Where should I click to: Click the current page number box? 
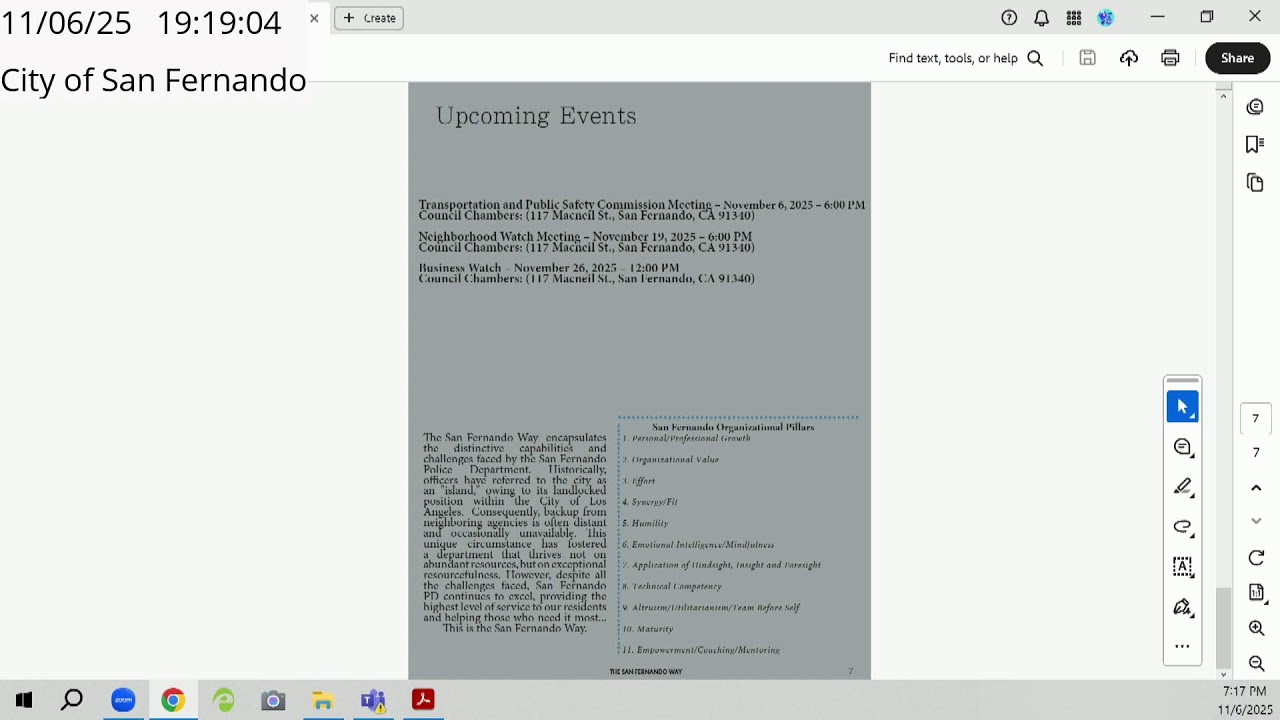pyautogui.click(x=1256, y=419)
